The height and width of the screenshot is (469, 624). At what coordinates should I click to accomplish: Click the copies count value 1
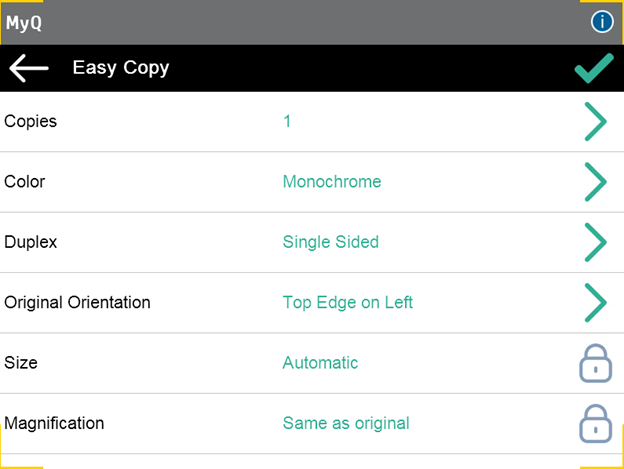click(x=287, y=122)
